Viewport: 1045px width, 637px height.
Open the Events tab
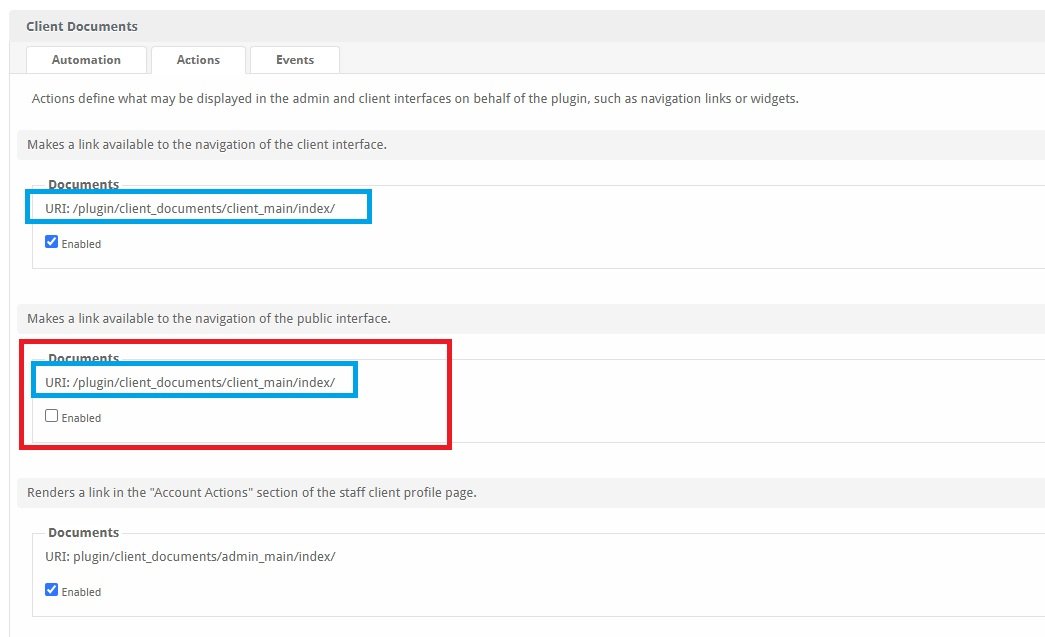point(295,60)
